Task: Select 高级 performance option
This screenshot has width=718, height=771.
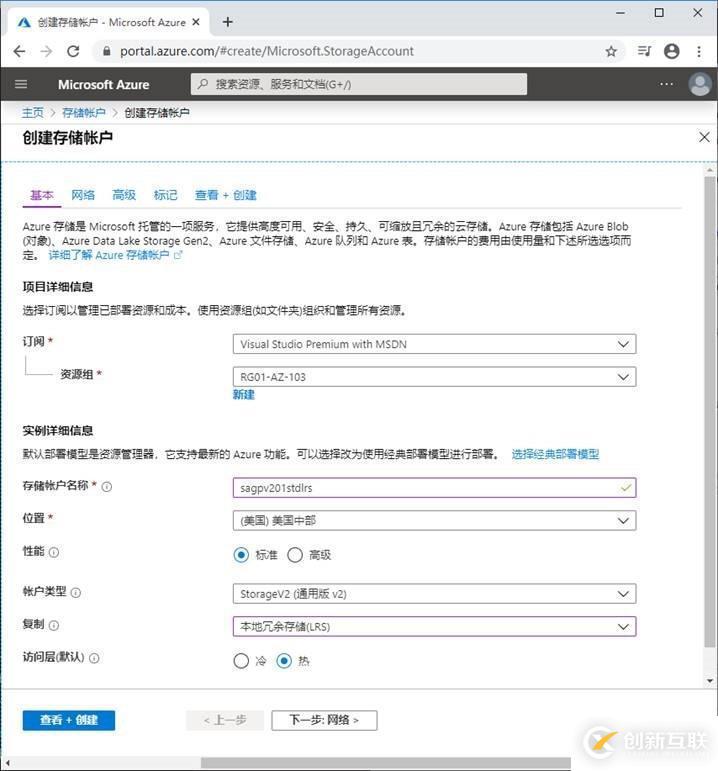Action: click(295, 555)
